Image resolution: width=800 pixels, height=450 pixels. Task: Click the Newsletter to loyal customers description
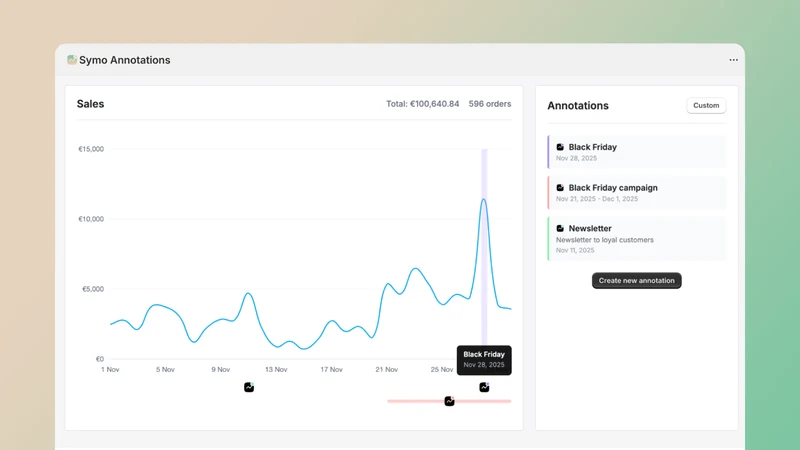click(605, 240)
